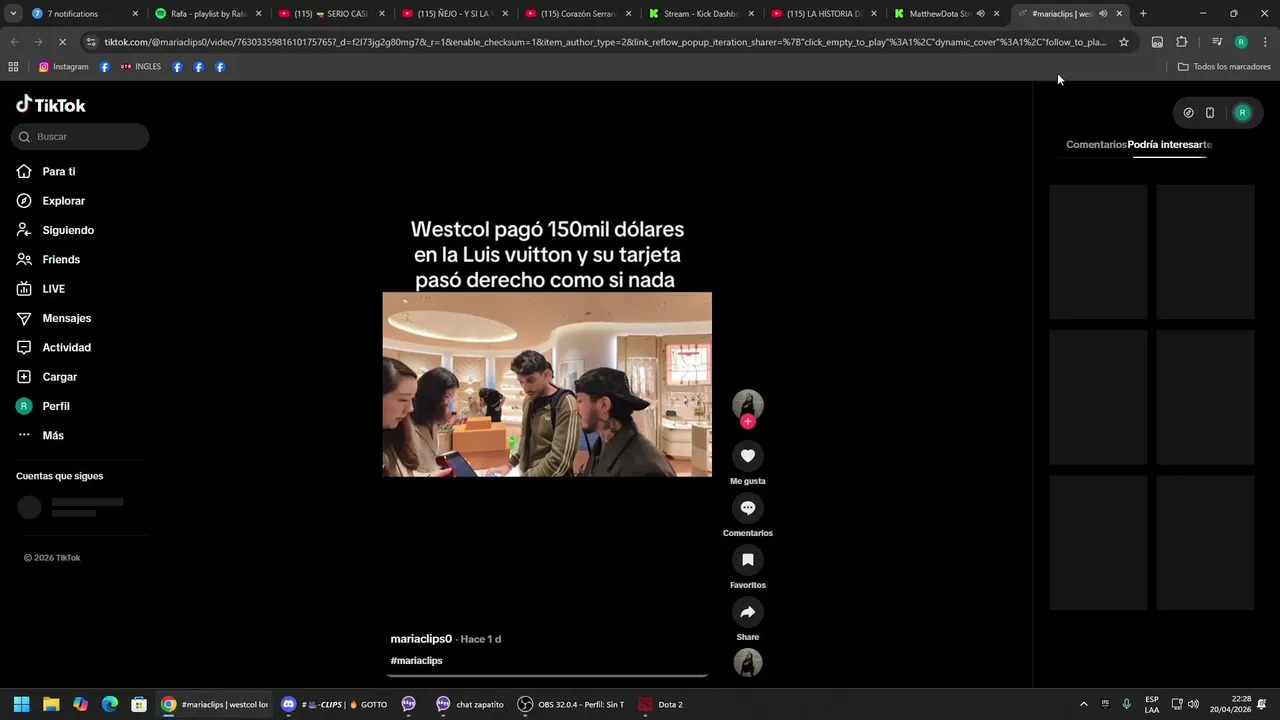
Task: Open the INGLES bookmark
Action: (x=140, y=67)
